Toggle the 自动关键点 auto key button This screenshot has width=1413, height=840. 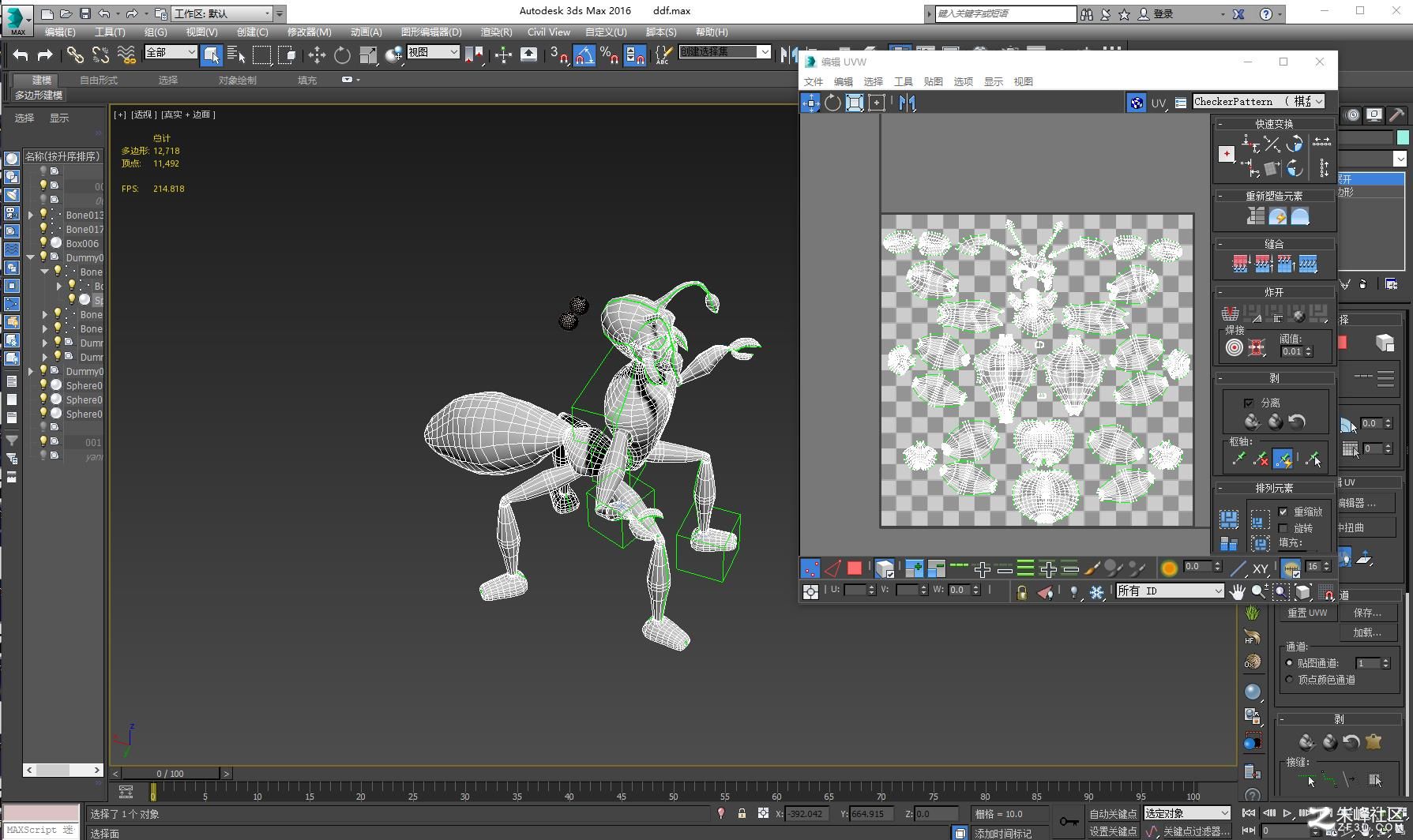pos(1112,814)
